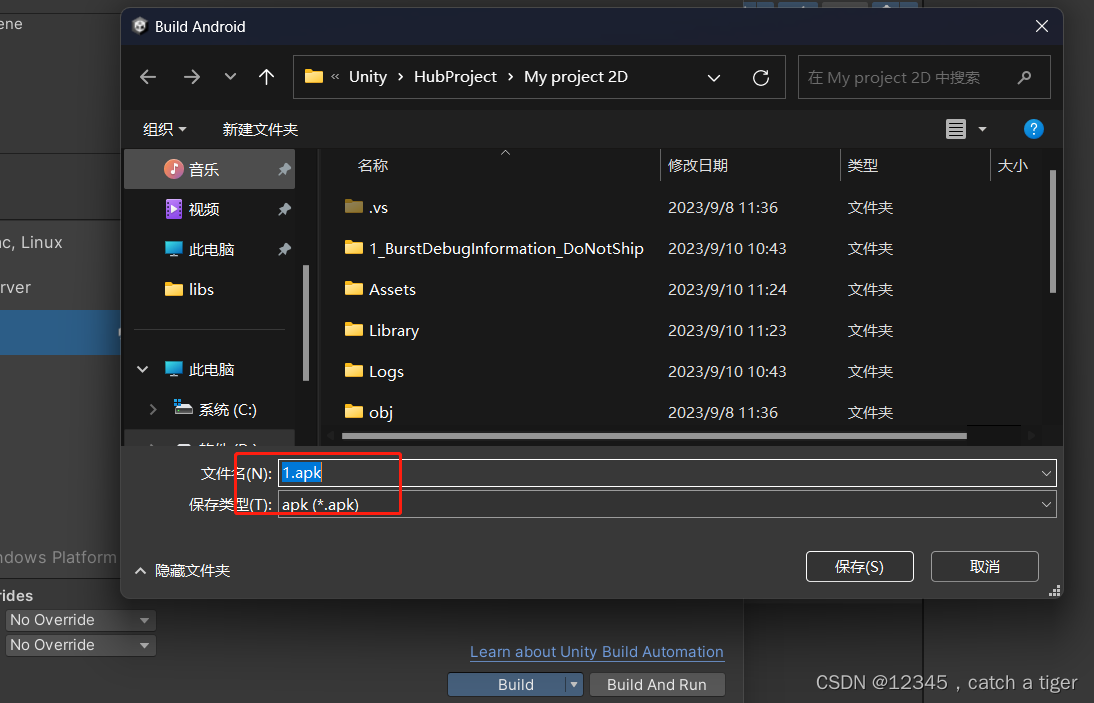Viewport: 1094px width, 703px height.
Task: Open recent locations chevron next to forward arrow
Action: [230, 77]
